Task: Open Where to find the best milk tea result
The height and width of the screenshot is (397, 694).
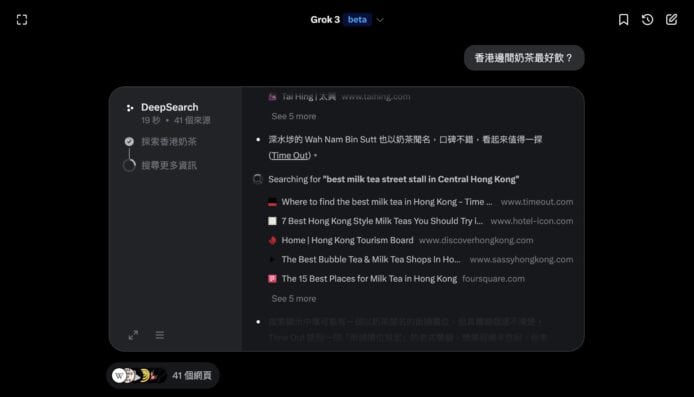Action: point(387,202)
